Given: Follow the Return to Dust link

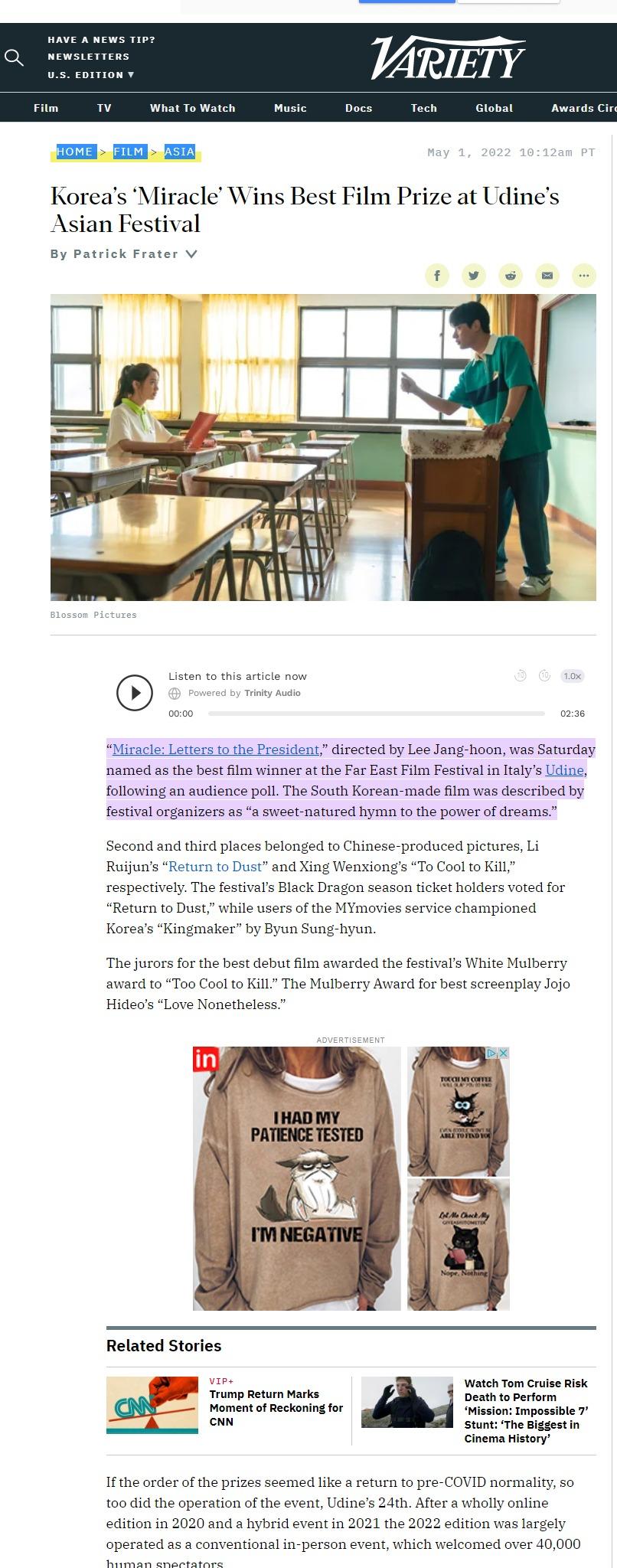Looking at the screenshot, I should (x=215, y=867).
